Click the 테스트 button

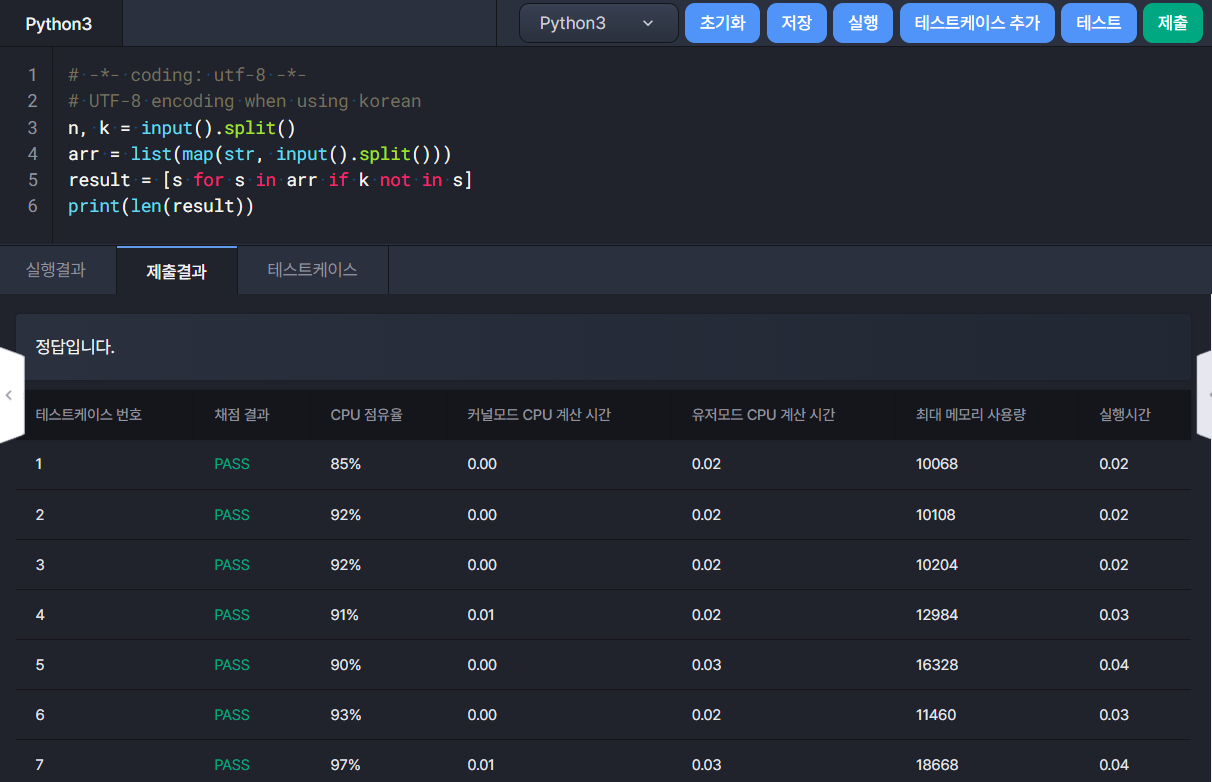click(1099, 23)
